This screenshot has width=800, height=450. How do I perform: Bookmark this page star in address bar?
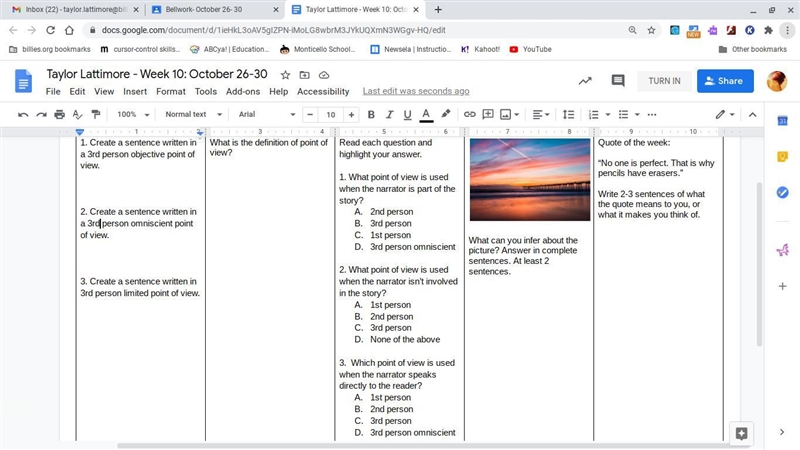[x=652, y=30]
